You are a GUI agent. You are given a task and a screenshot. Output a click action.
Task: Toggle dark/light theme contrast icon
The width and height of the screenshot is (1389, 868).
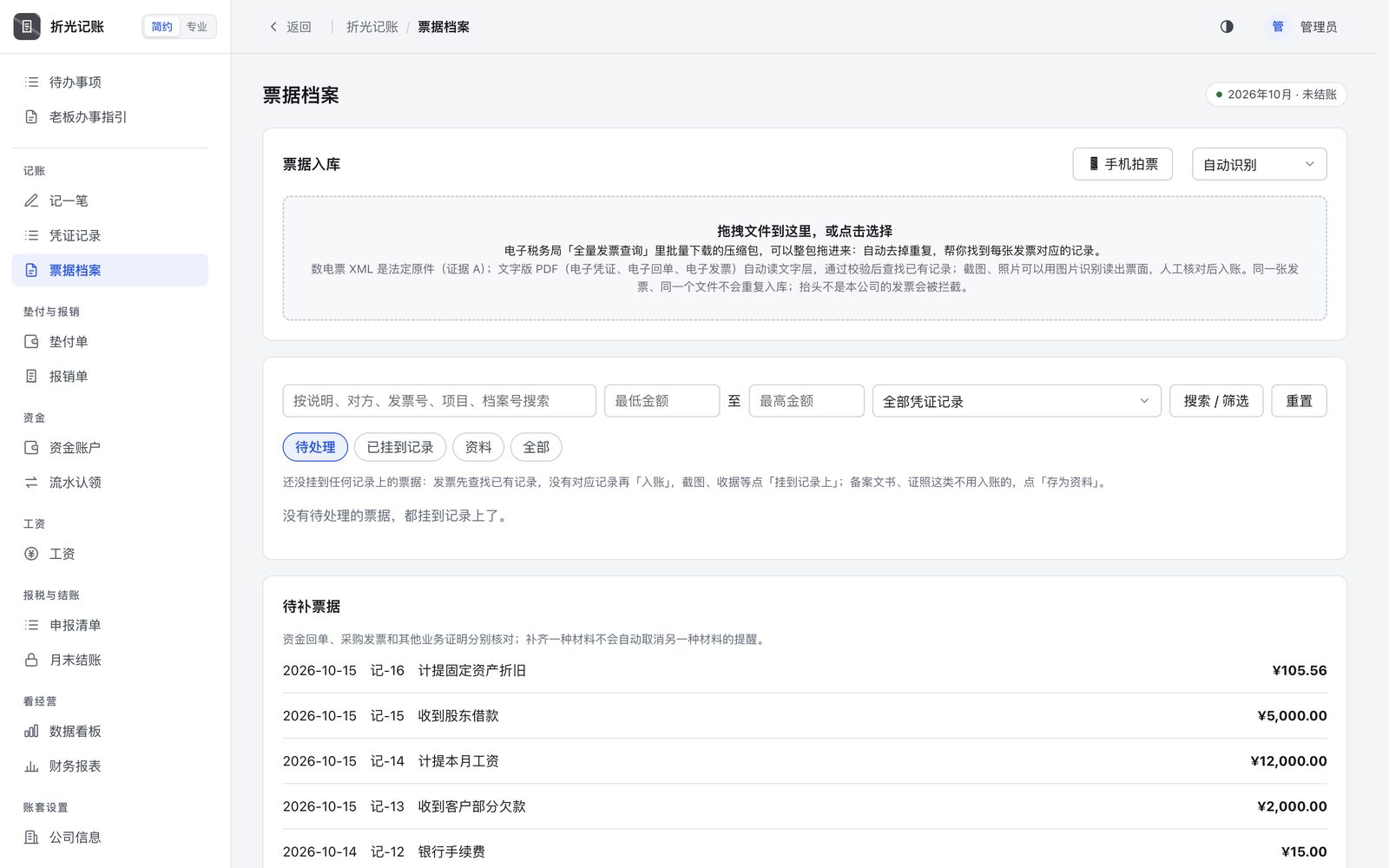[x=1227, y=27]
